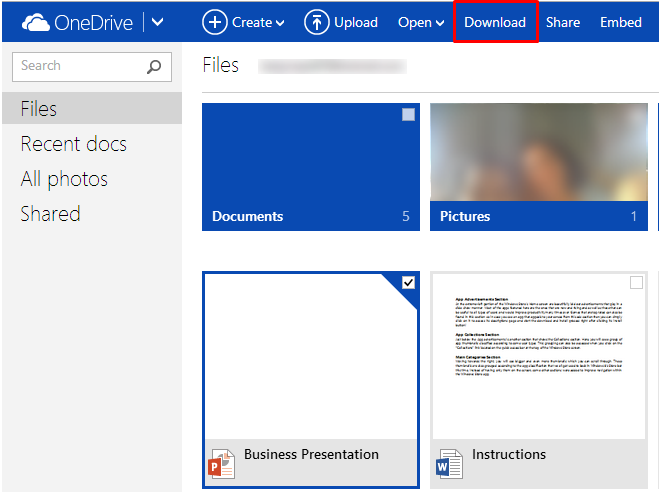Image resolution: width=661 pixels, height=492 pixels.
Task: Open the Instructions document preview thumbnail
Action: [x=539, y=356]
